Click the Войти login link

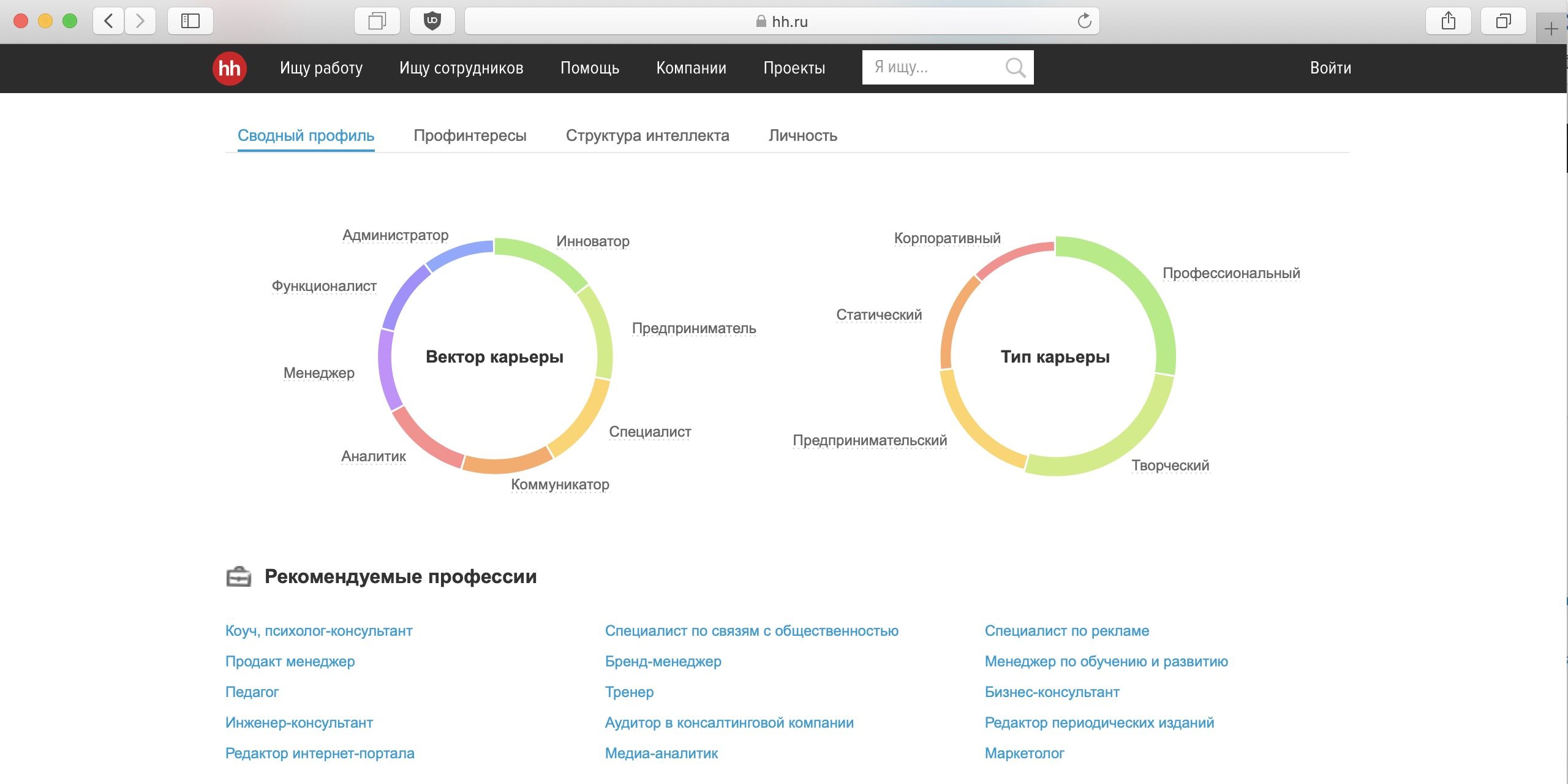coord(1330,68)
